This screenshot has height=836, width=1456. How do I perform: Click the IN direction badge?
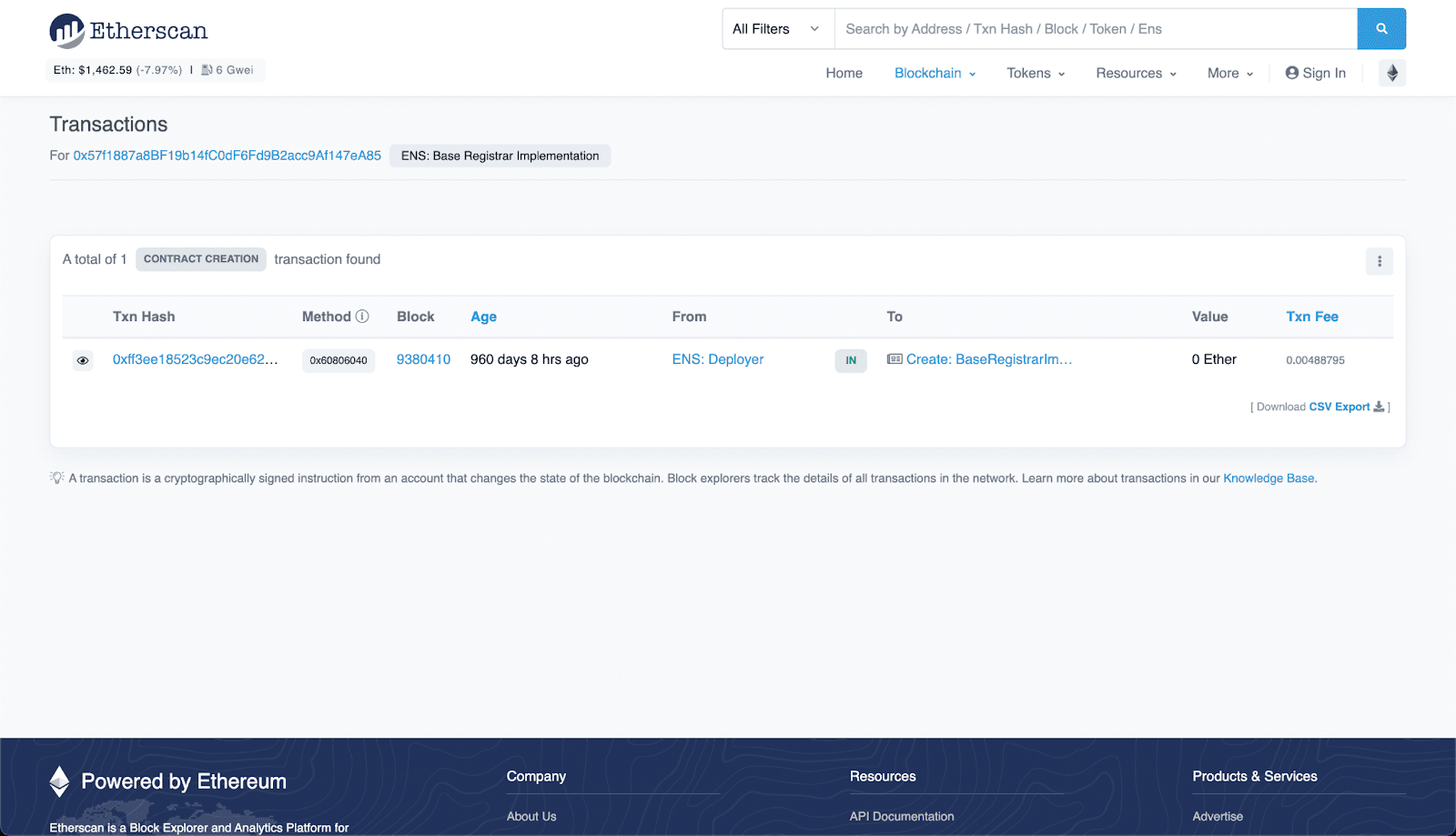[851, 360]
